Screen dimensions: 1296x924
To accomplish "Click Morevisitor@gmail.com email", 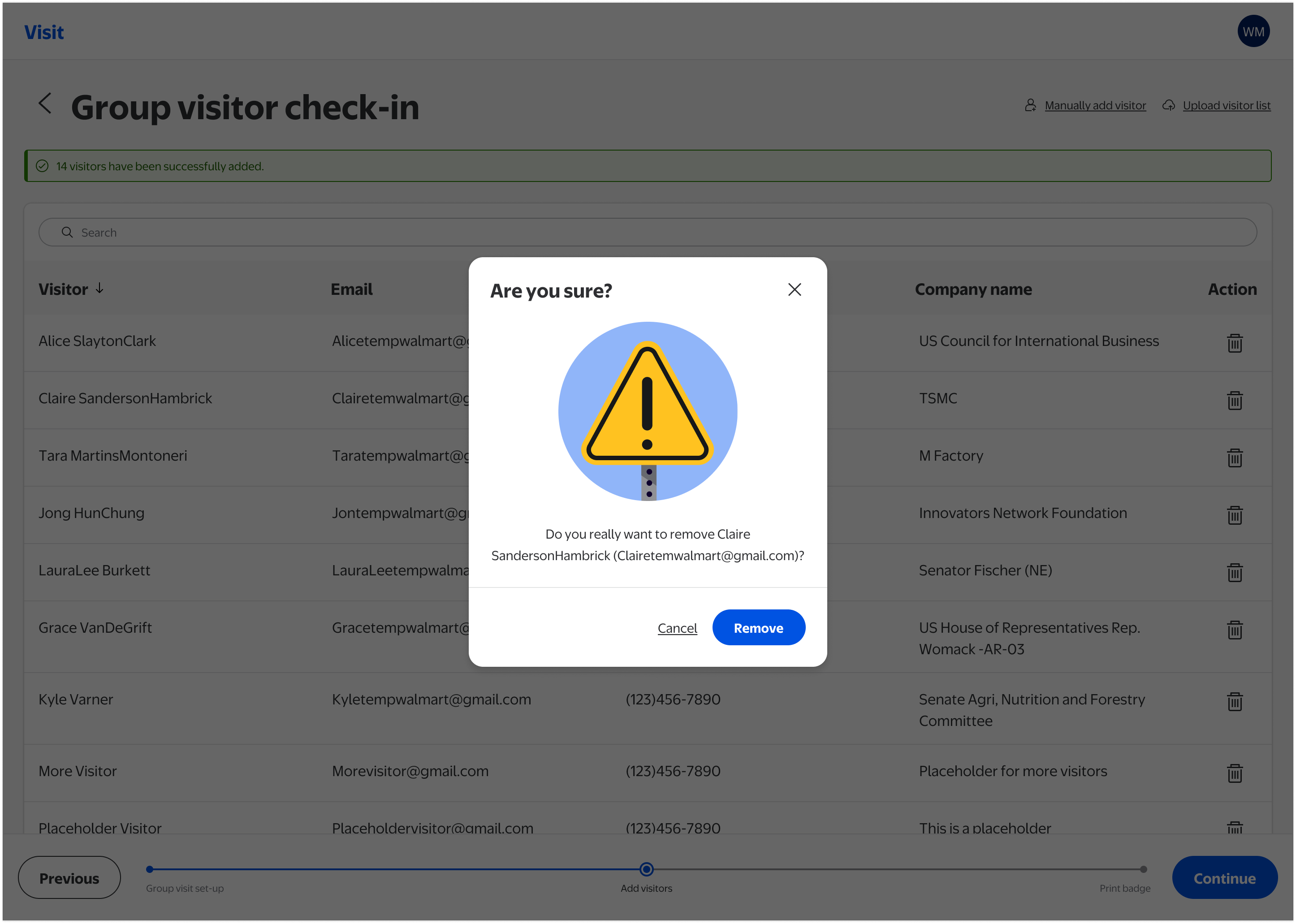I will coord(410,771).
